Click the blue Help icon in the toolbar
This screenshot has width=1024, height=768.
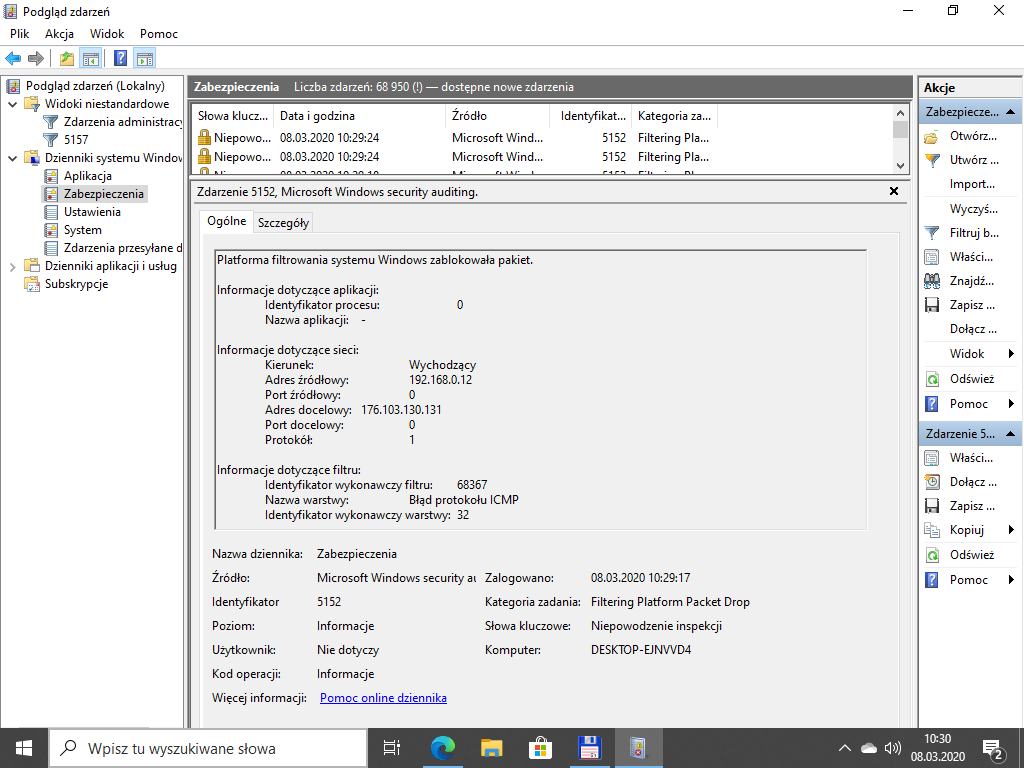click(120, 58)
